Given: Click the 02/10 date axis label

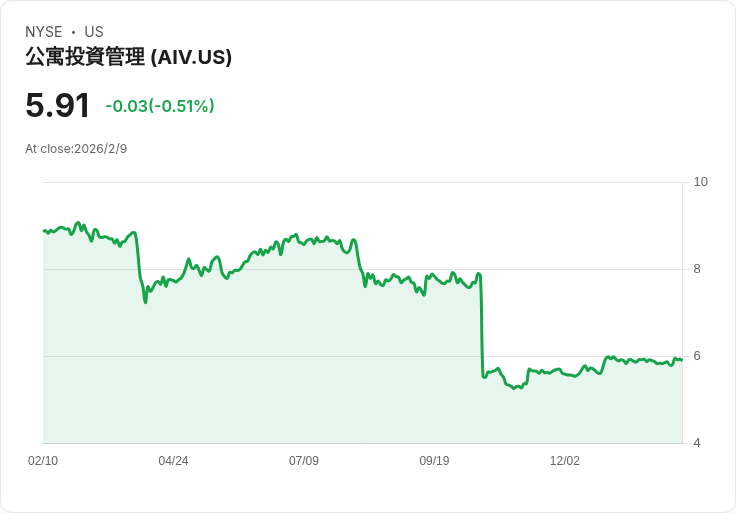Looking at the screenshot, I should pyautogui.click(x=43, y=461).
